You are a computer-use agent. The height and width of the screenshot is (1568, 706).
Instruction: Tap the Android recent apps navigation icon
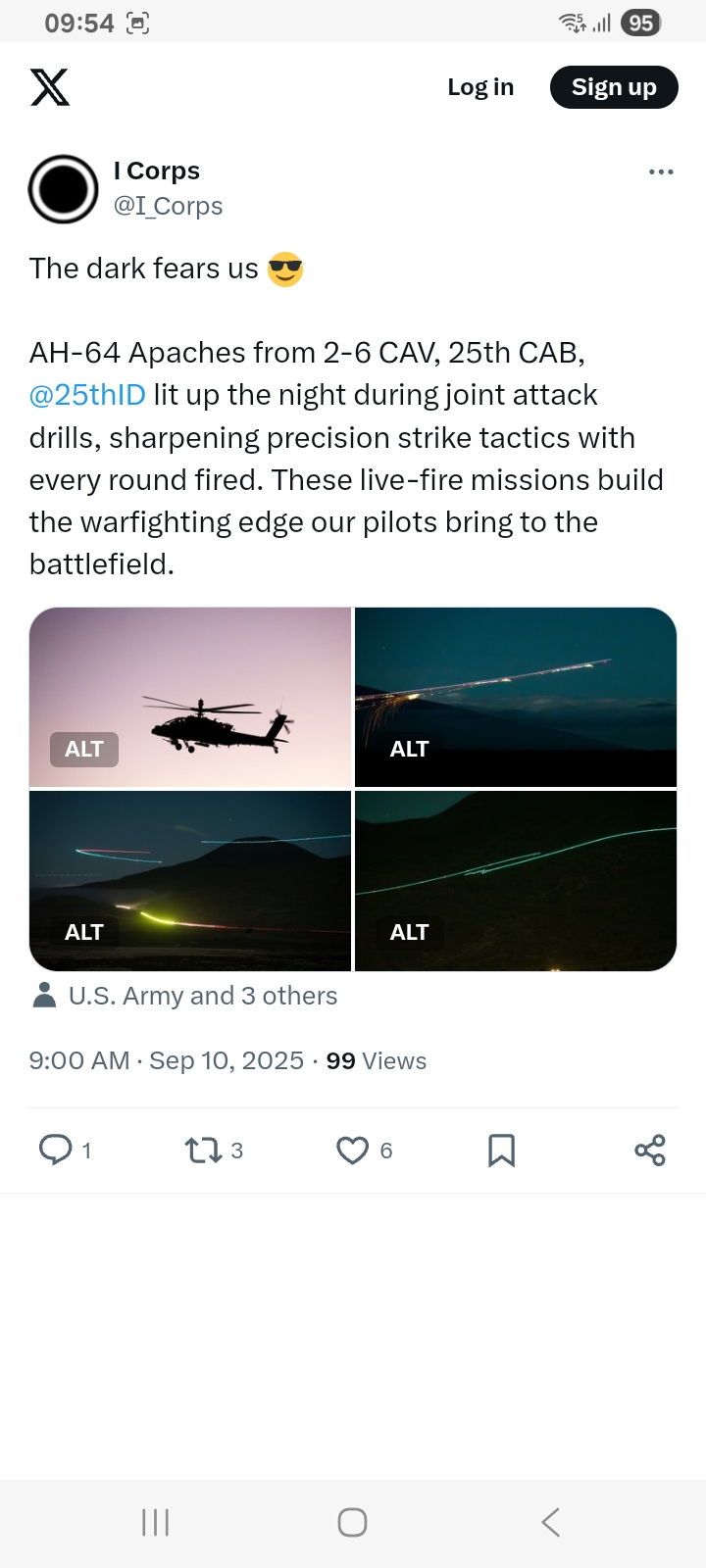click(156, 1522)
